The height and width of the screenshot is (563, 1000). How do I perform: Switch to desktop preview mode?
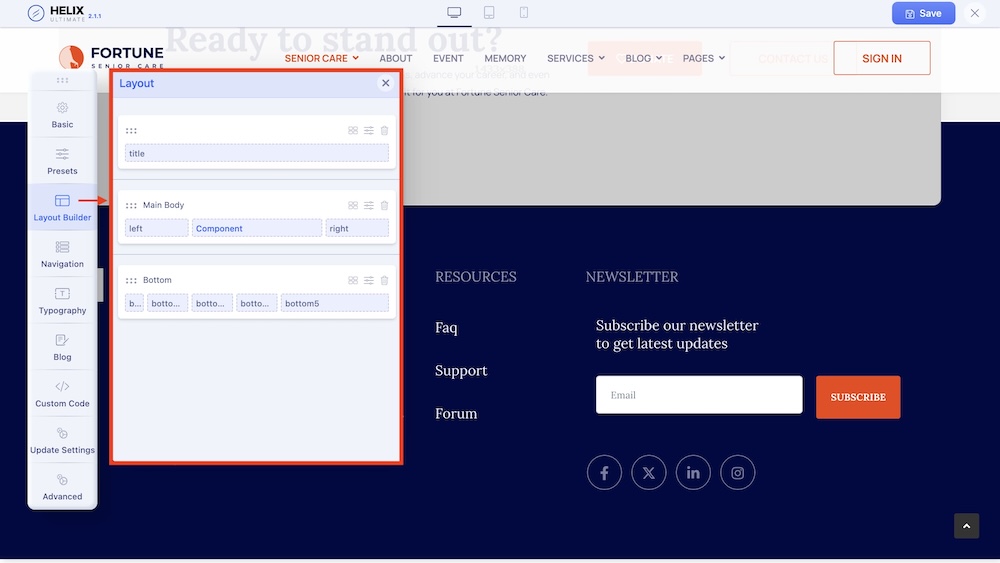(454, 13)
